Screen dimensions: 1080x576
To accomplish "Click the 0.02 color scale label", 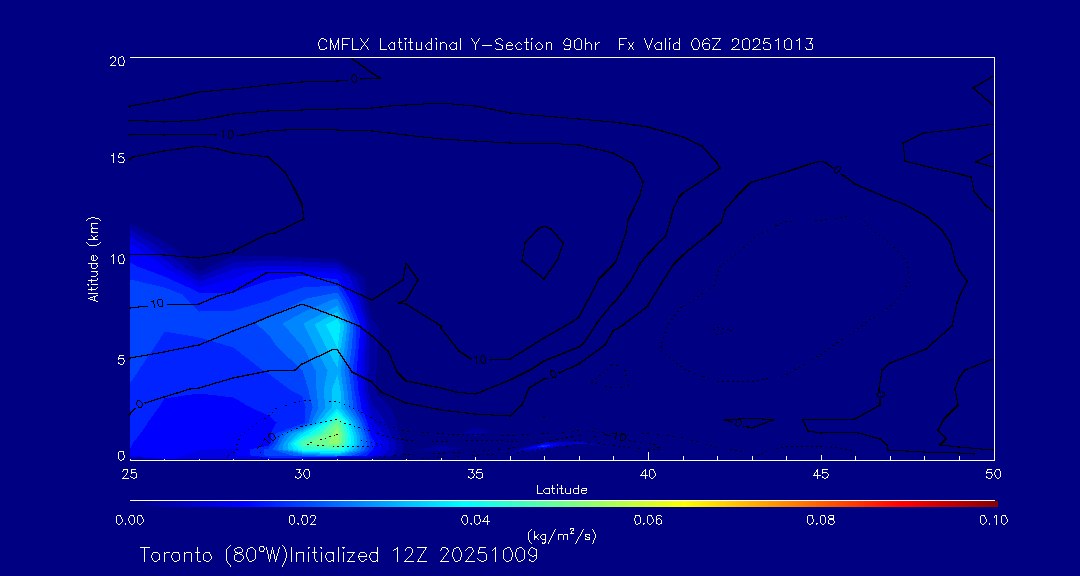I will click(302, 520).
